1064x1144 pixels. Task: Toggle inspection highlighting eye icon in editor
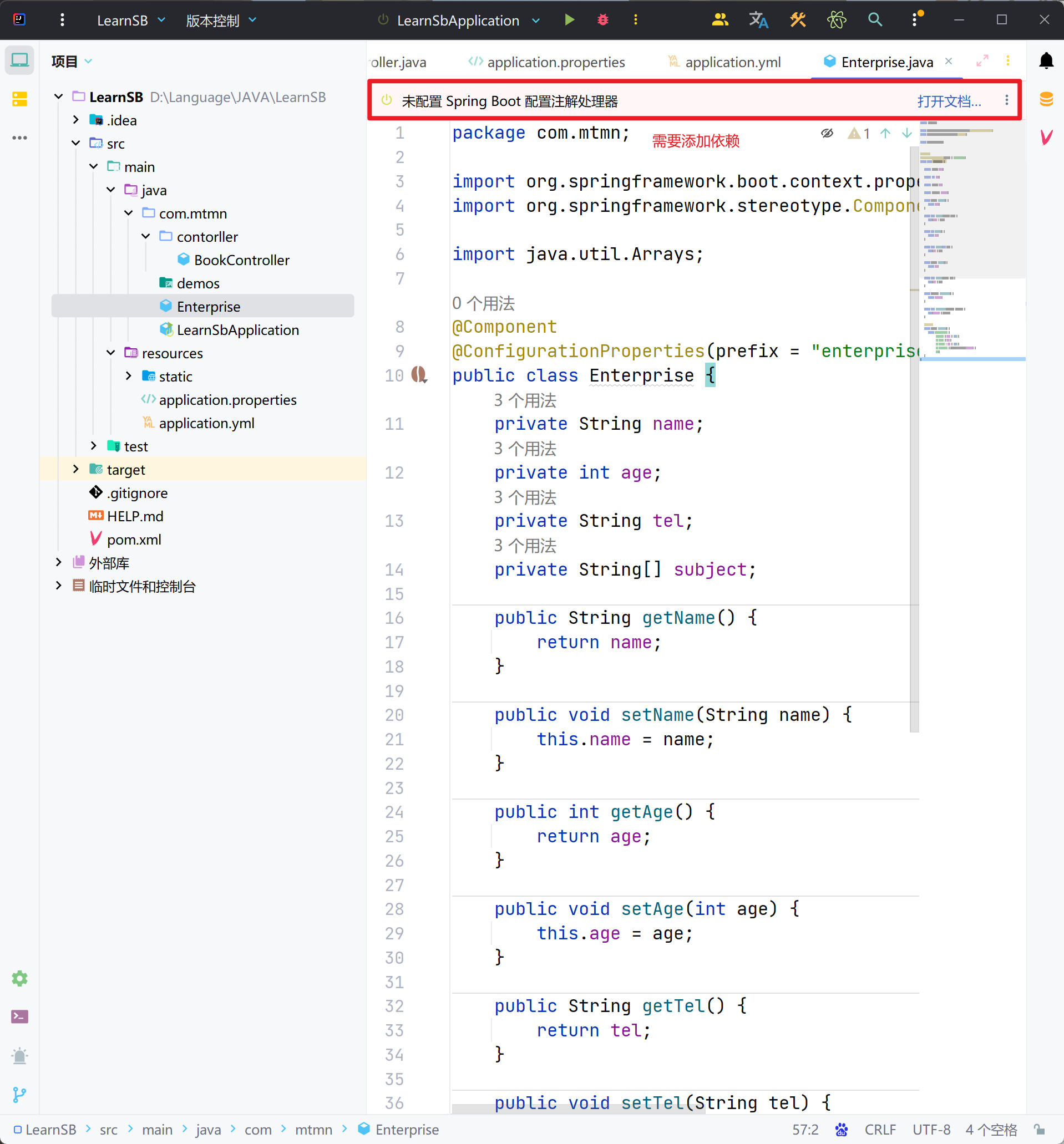(x=827, y=134)
